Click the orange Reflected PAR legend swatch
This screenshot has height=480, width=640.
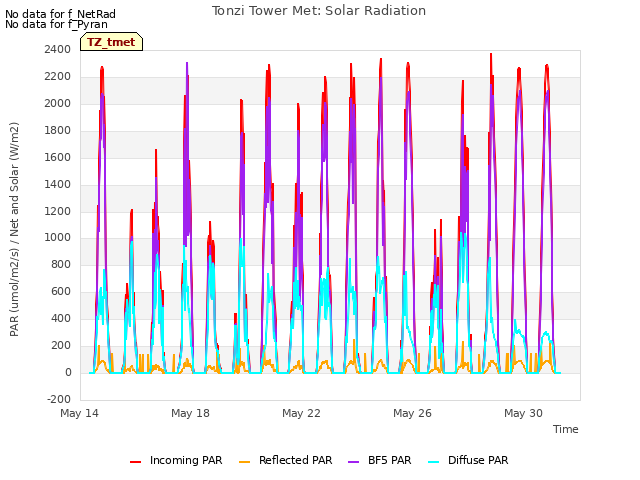pyautogui.click(x=244, y=462)
